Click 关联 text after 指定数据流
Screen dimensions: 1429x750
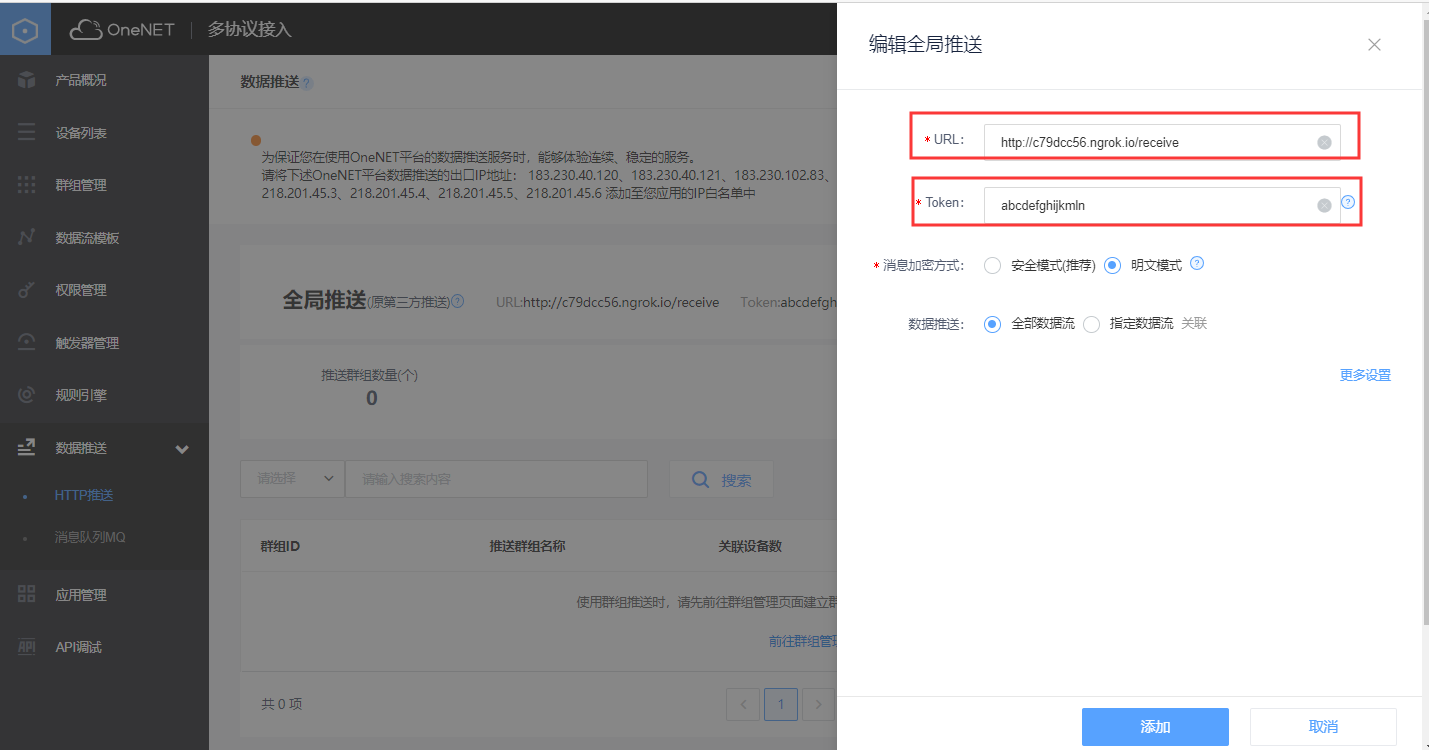[1194, 324]
